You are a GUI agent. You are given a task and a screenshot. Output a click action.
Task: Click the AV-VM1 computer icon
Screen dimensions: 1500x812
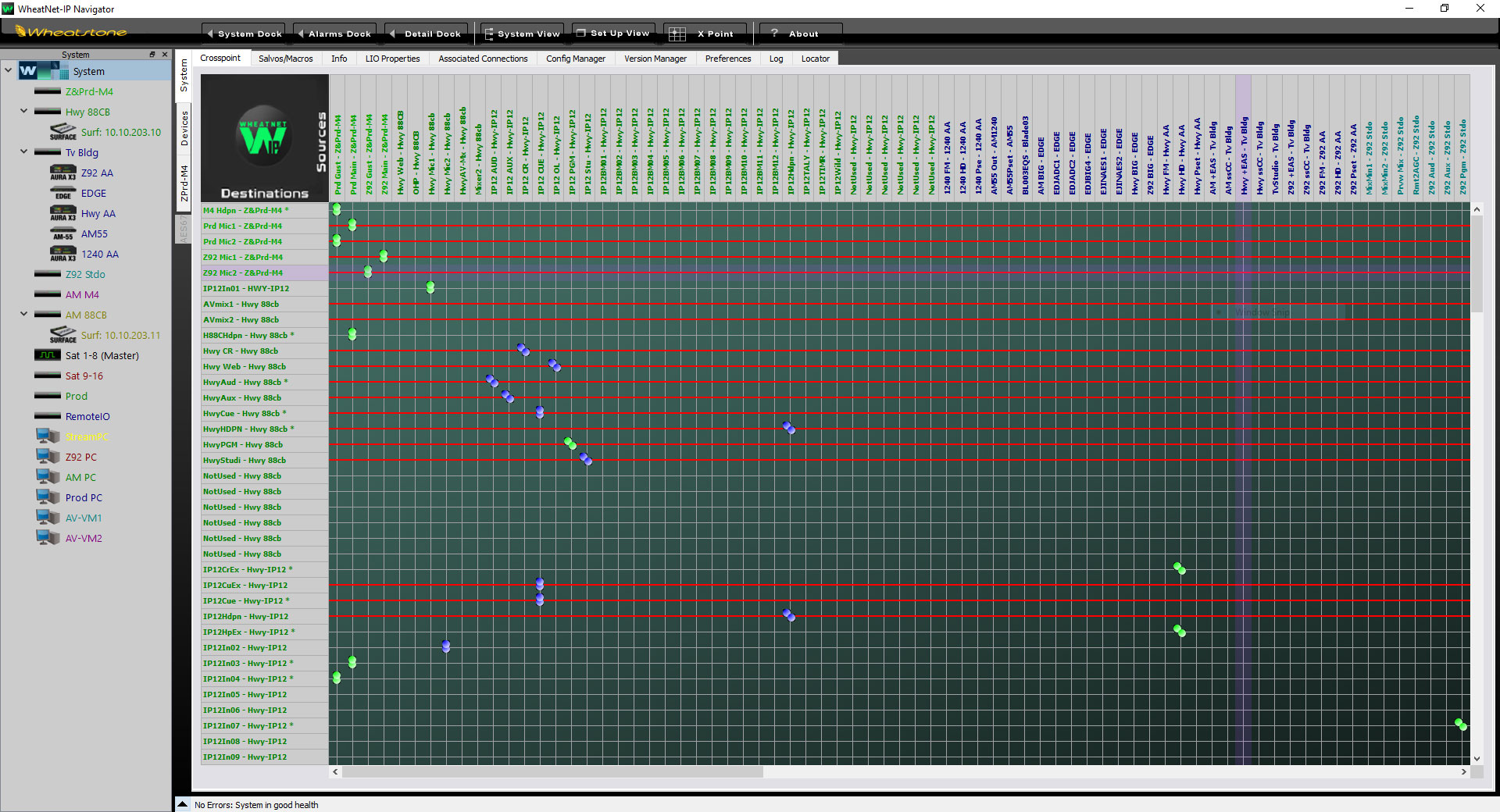48,518
